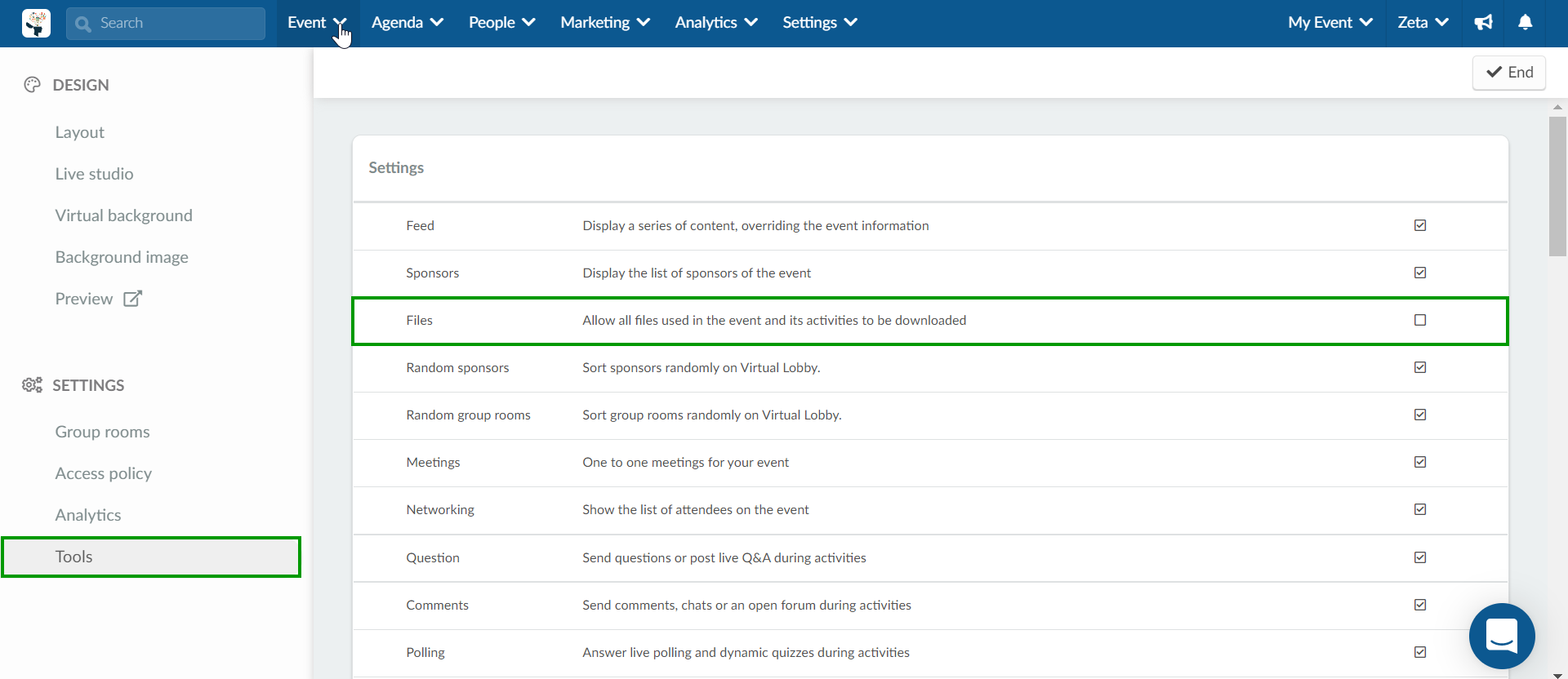1568x679 pixels.
Task: Go to Live studio
Action: pos(94,174)
